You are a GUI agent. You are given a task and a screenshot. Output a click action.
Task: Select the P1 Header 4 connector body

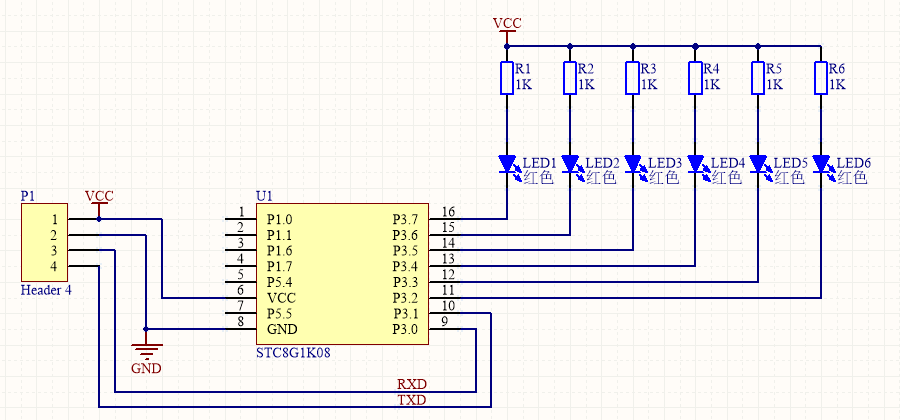point(44,243)
